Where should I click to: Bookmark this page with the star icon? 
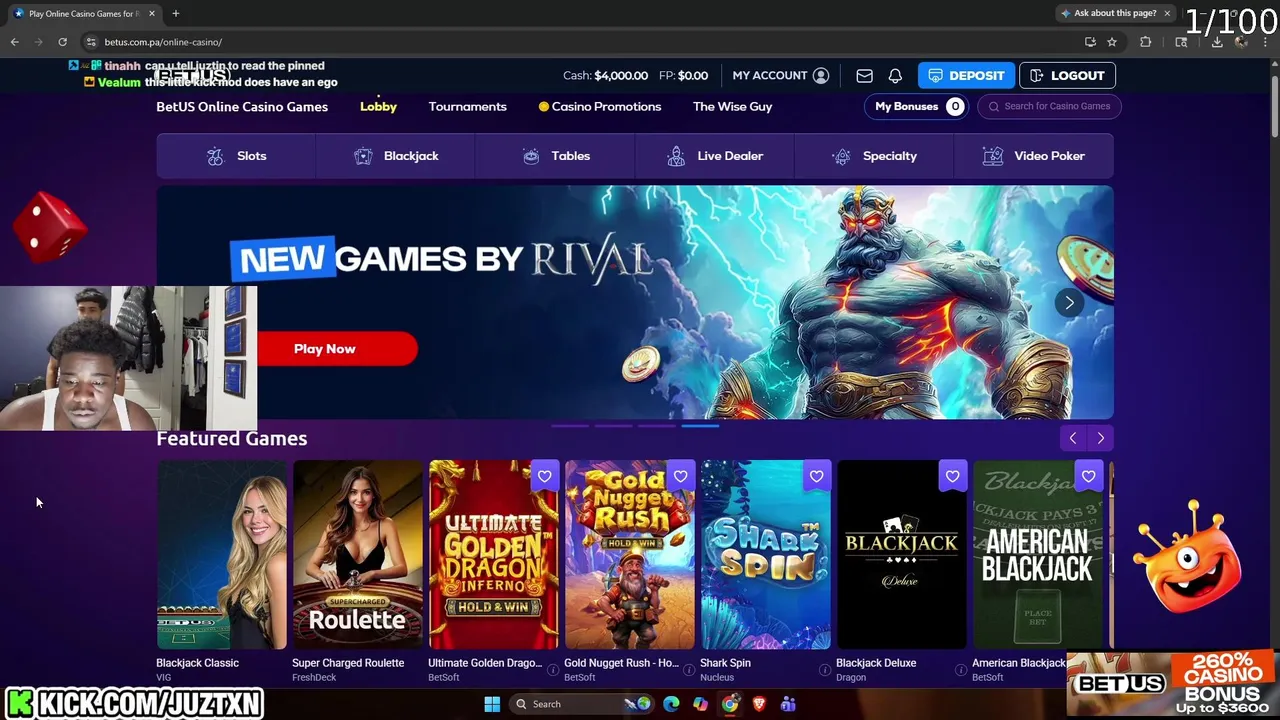coord(1112,42)
